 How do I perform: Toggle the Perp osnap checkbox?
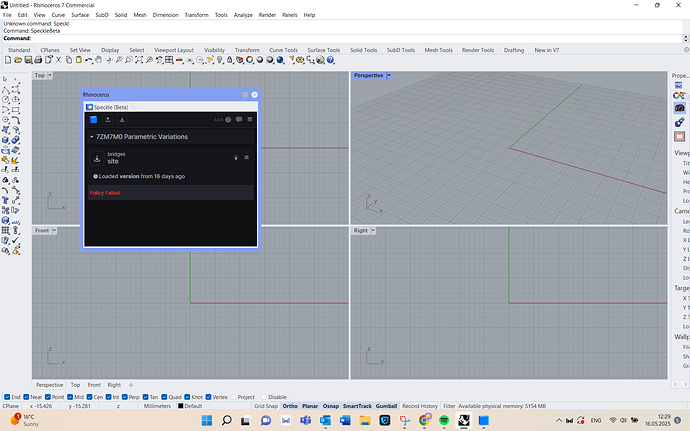(125, 397)
